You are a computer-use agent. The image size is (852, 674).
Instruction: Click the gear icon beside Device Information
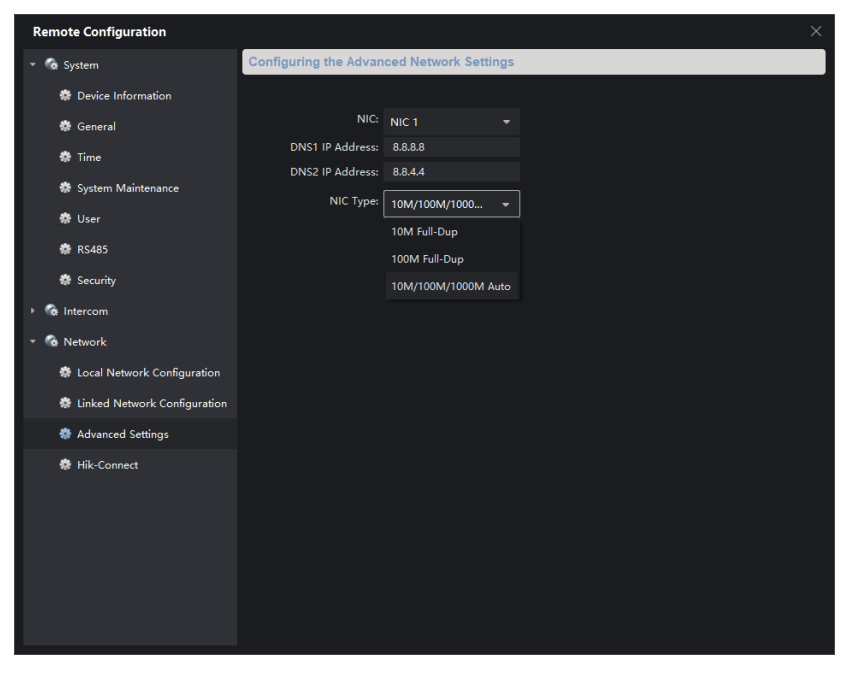[x=66, y=96]
